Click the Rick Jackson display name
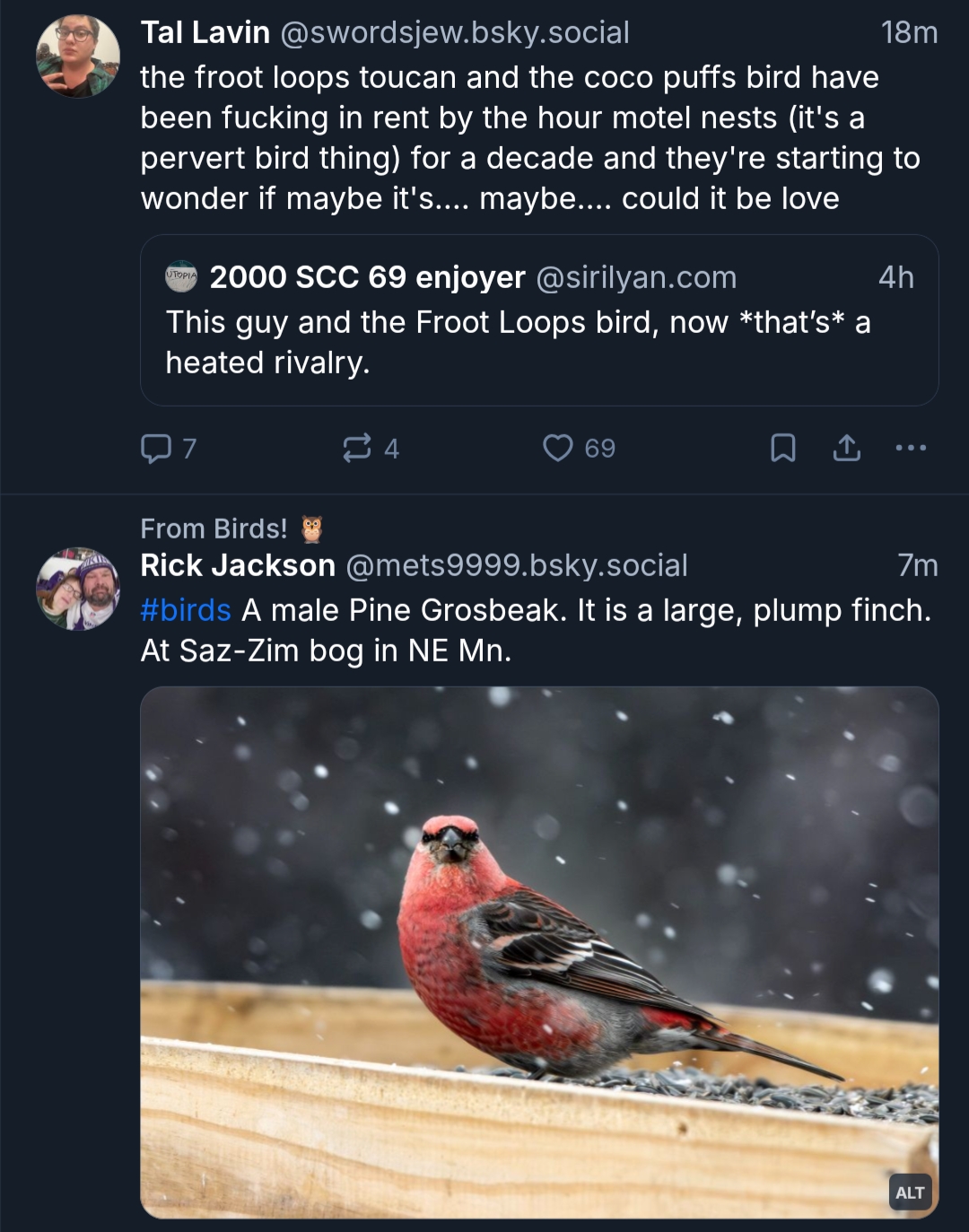The image size is (969, 1232). 238,565
